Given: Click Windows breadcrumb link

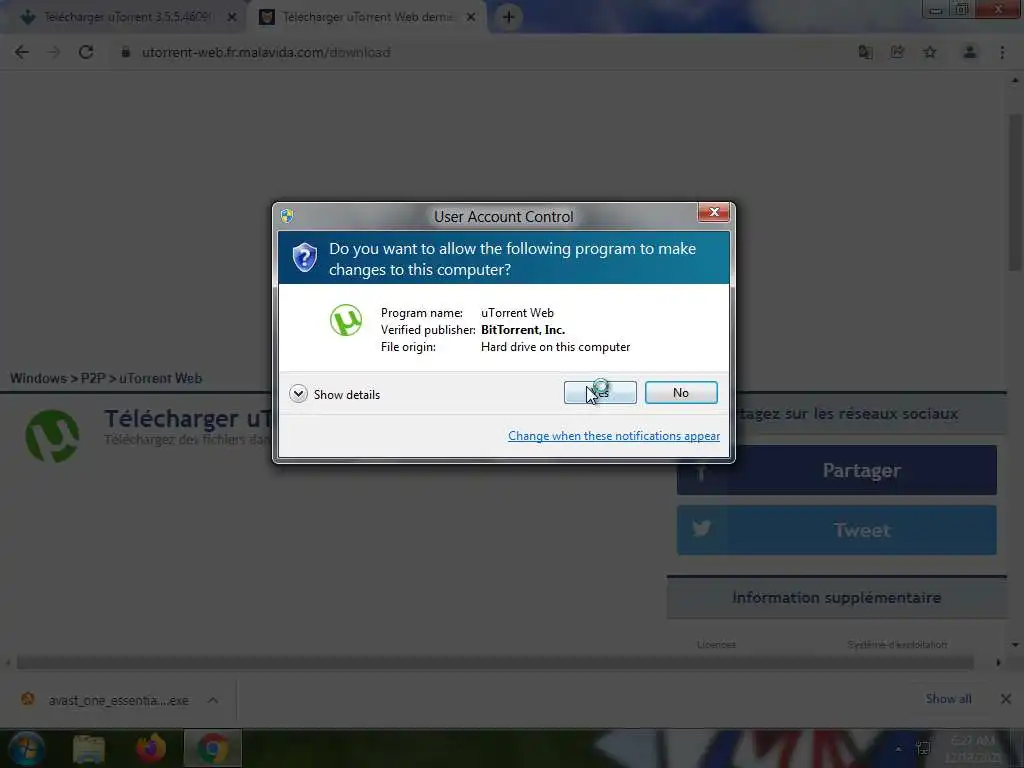Looking at the screenshot, I should pyautogui.click(x=39, y=378).
